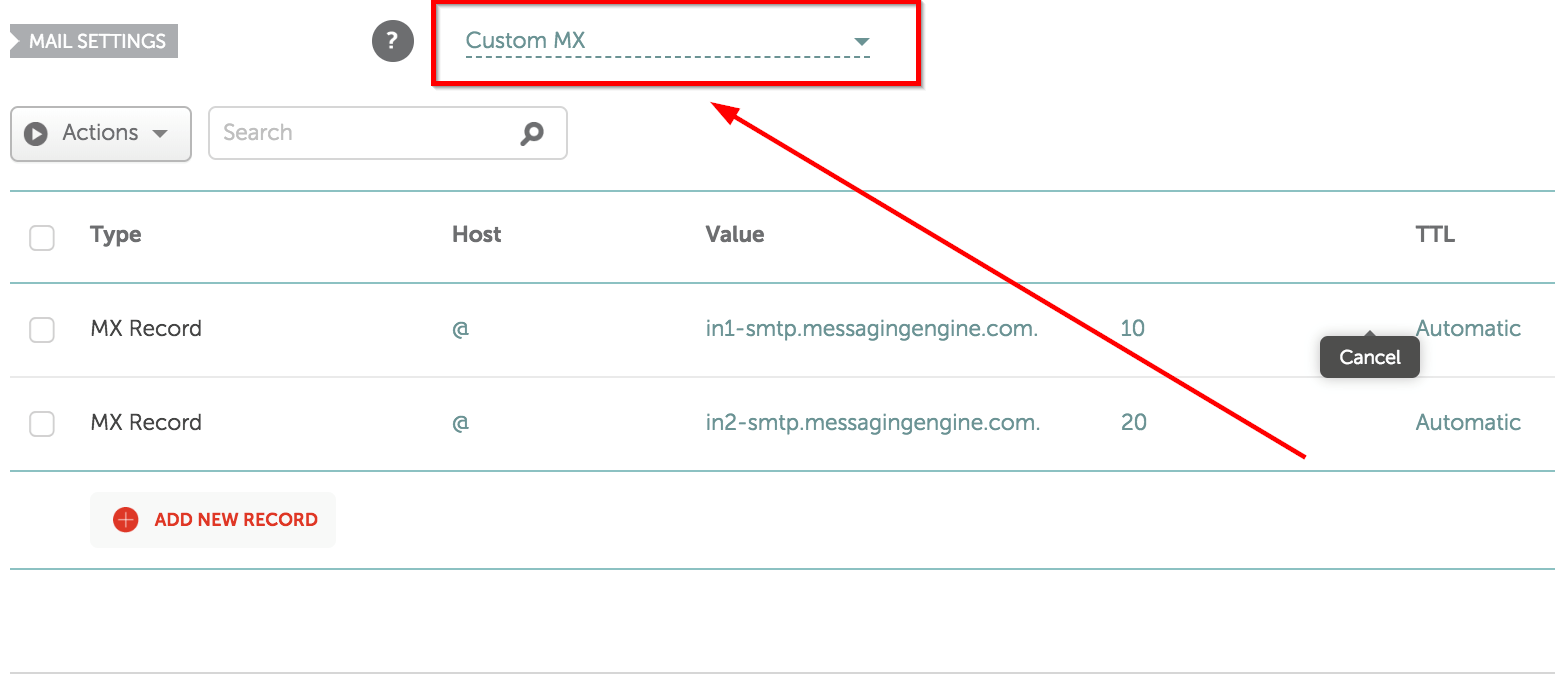
Task: Expand the Actions menu caret
Action: tap(160, 134)
